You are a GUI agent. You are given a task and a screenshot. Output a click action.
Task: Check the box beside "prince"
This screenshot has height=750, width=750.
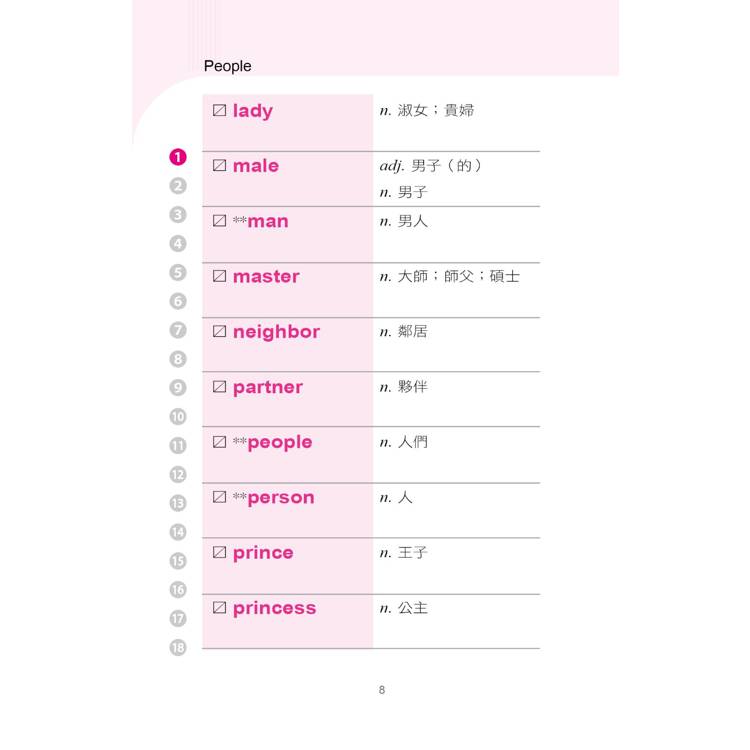click(x=220, y=553)
